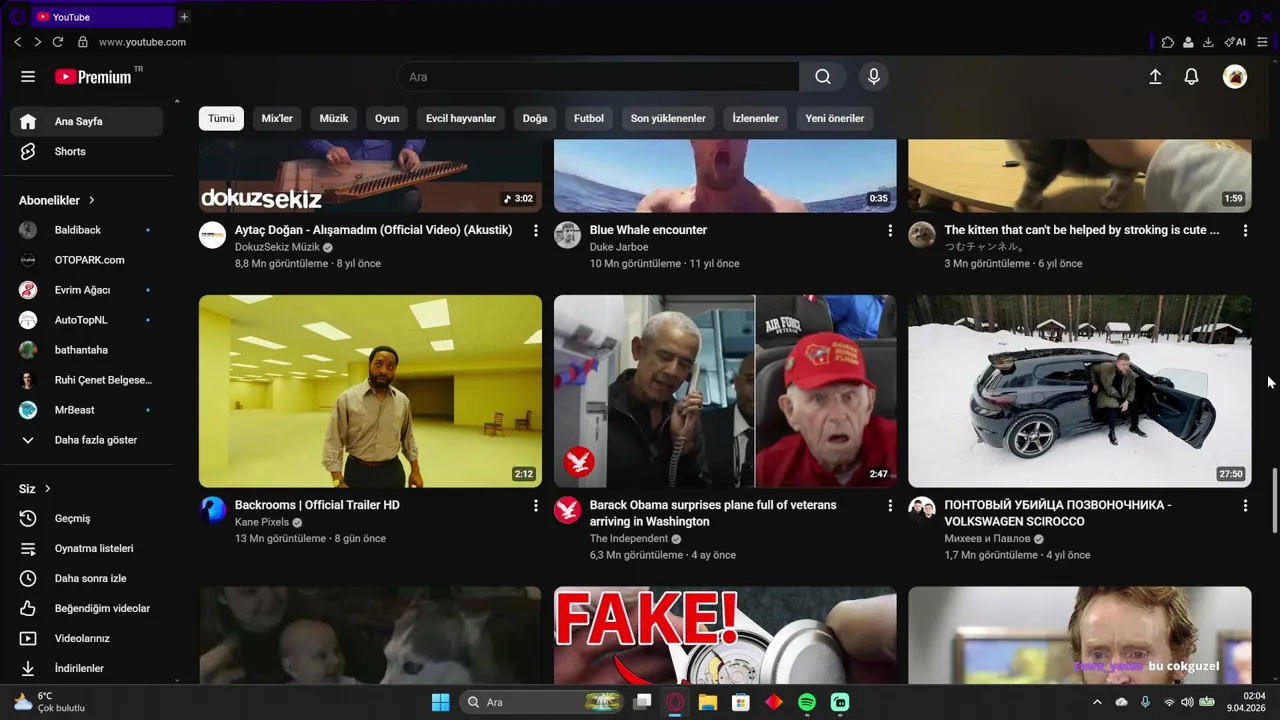
Task: Play the Obama on phone thumbnail
Action: click(725, 391)
